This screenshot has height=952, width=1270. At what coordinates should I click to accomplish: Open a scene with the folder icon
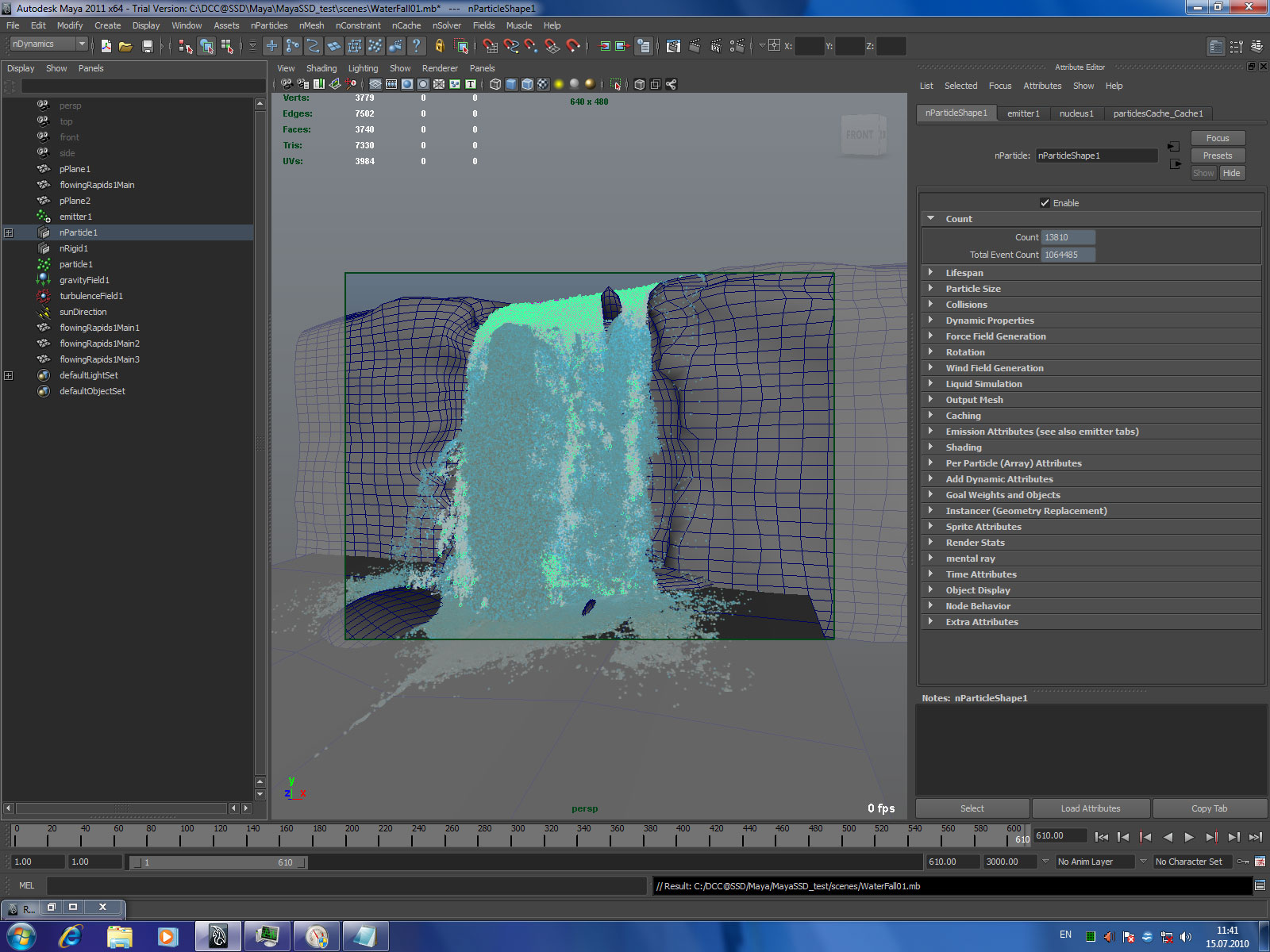click(125, 47)
